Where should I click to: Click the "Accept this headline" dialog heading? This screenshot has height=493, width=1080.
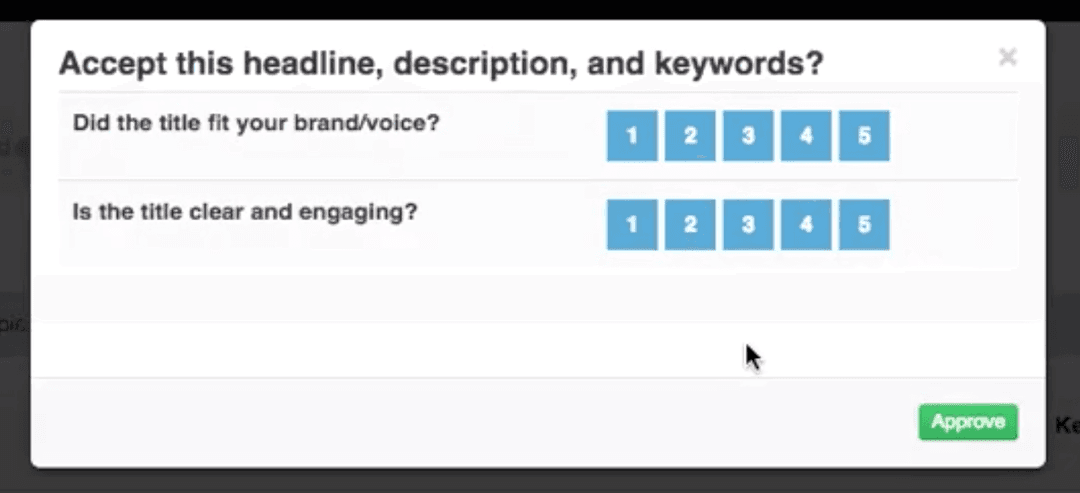(x=441, y=64)
